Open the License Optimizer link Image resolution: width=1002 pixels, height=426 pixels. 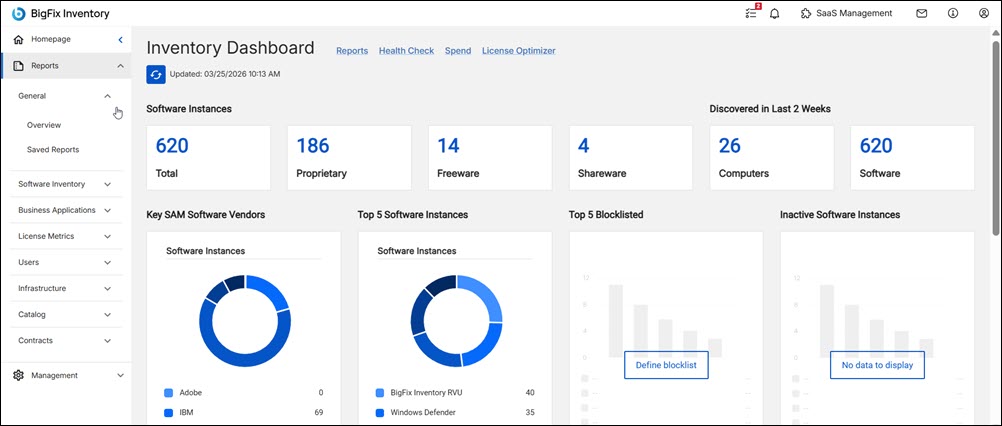tap(519, 50)
